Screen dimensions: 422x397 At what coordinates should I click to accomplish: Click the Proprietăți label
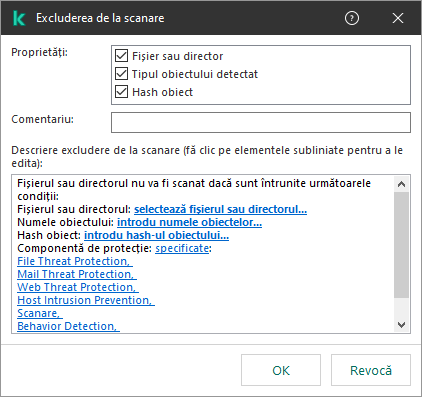point(39,52)
